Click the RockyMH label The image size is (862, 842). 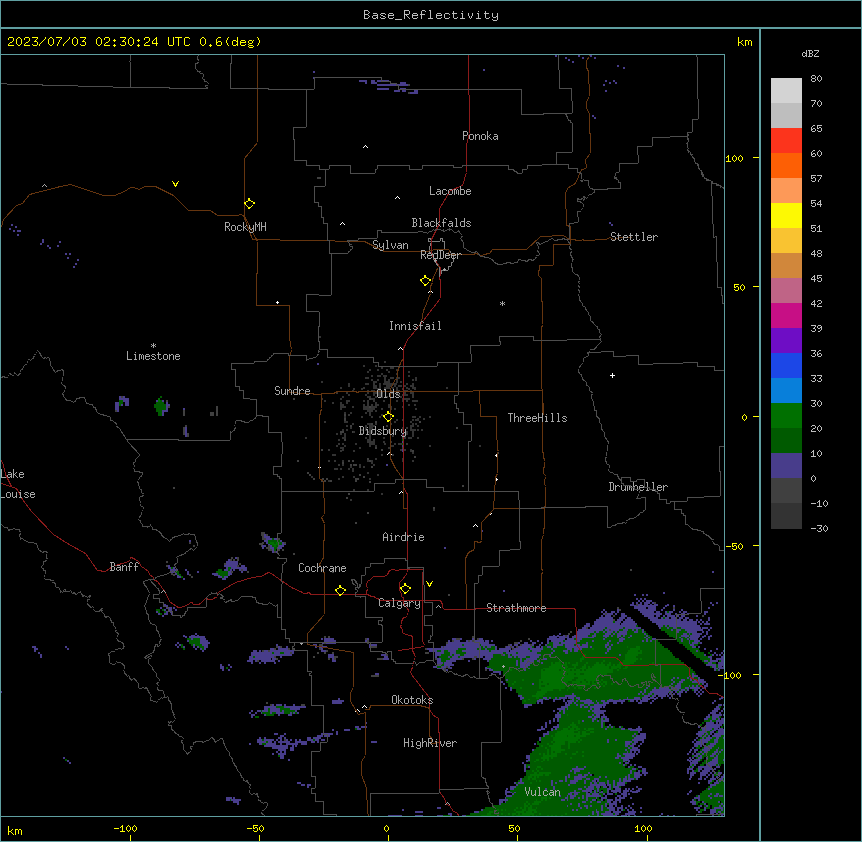pos(245,226)
